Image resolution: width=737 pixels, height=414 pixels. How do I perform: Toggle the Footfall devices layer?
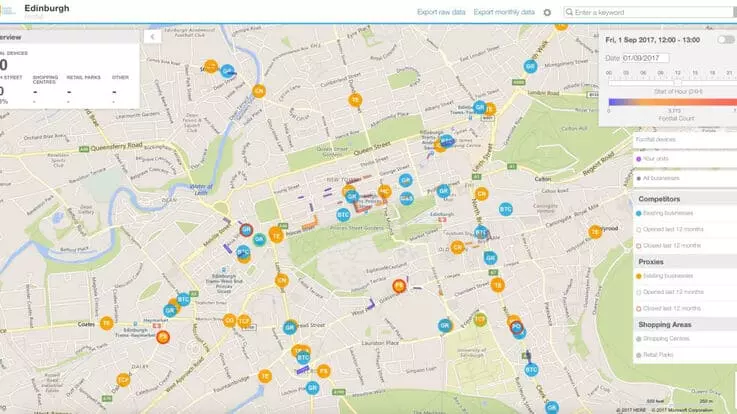(685, 140)
